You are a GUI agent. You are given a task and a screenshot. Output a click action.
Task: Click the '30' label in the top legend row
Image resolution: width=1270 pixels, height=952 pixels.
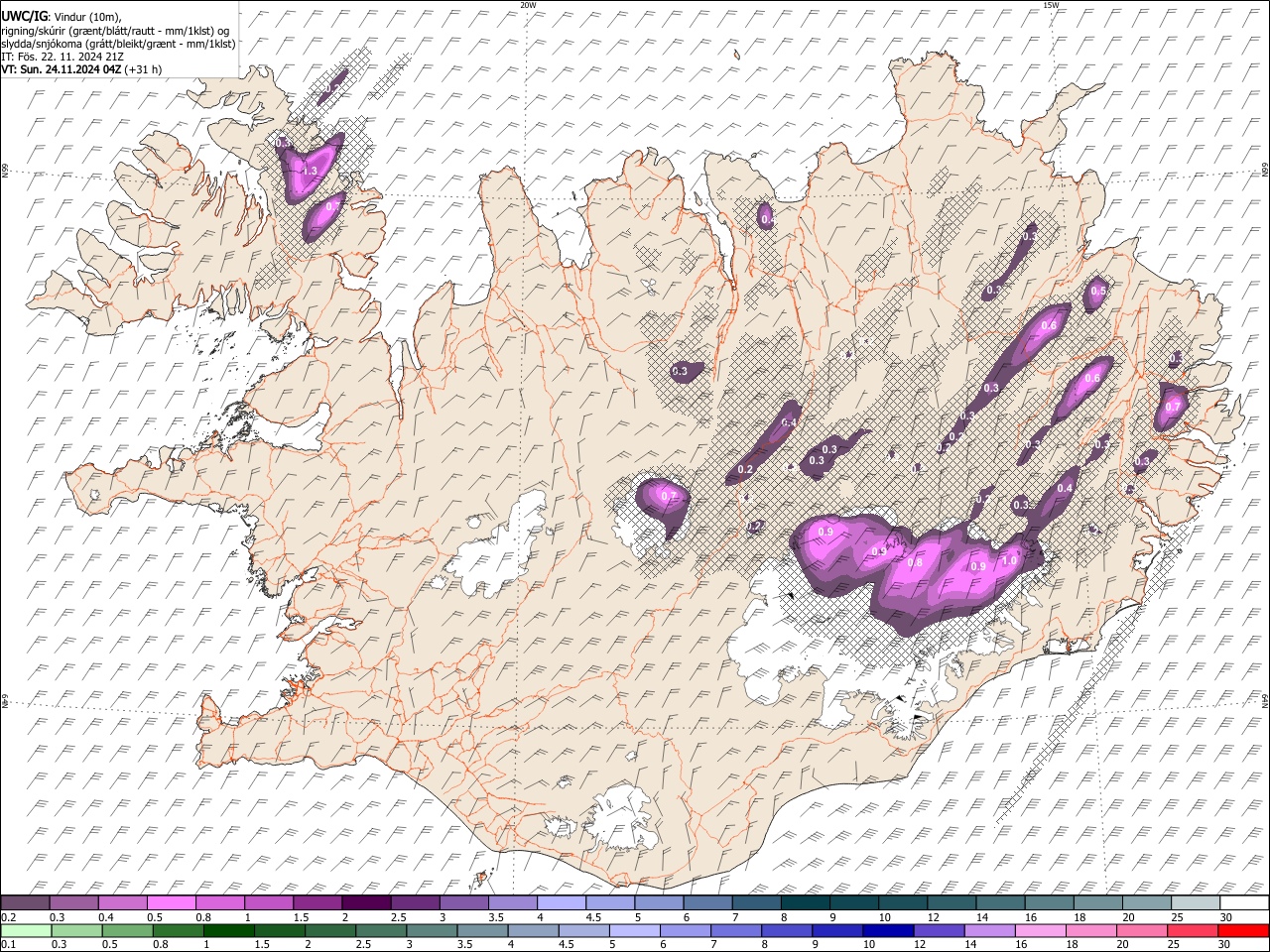[1225, 916]
